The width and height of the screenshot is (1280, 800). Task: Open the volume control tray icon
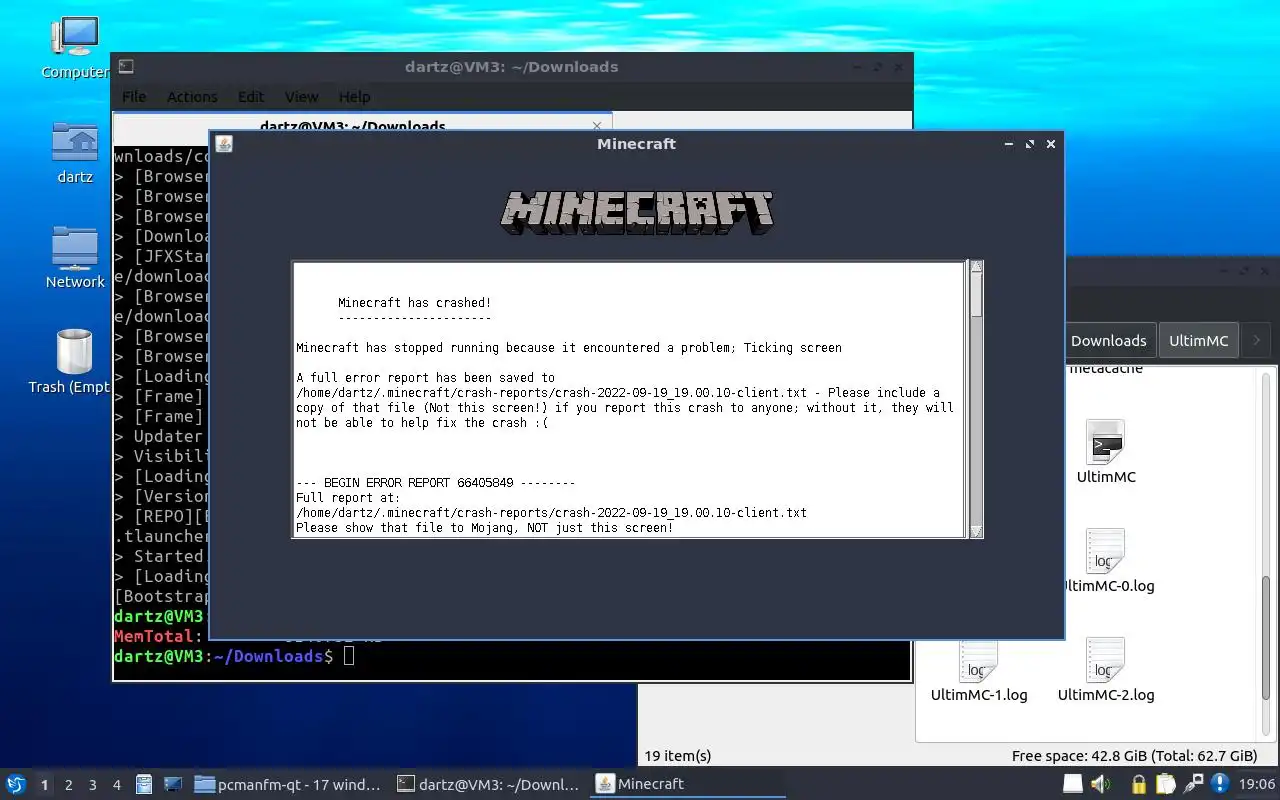click(1100, 784)
